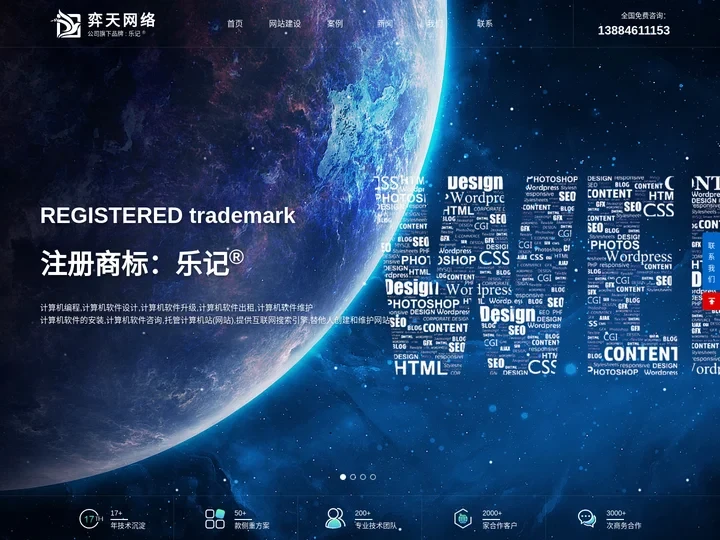Click the four-squares 方案 icon

pyautogui.click(x=215, y=519)
